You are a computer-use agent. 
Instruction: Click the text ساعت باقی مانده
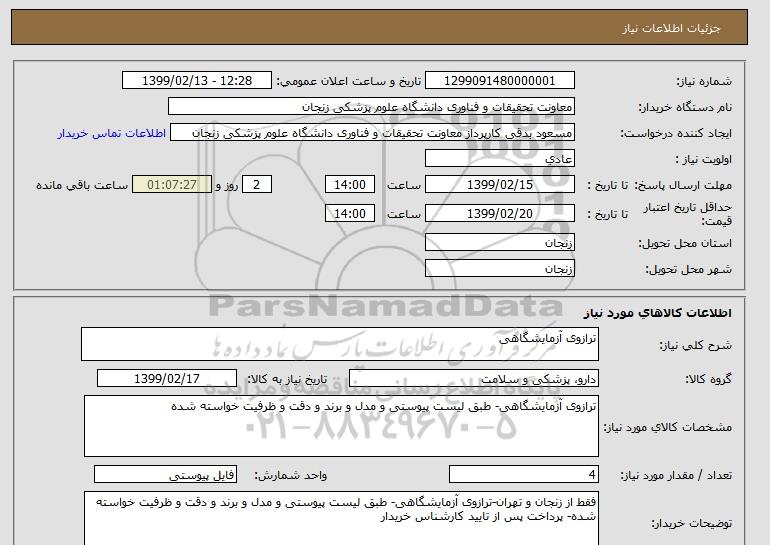(x=82, y=186)
